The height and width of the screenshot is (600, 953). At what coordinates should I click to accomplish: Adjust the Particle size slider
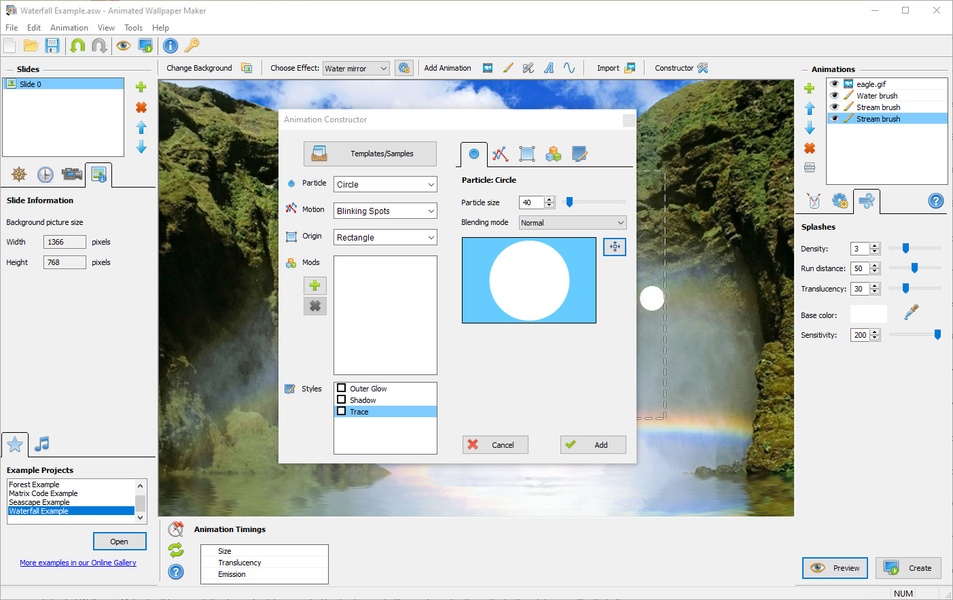tap(569, 202)
